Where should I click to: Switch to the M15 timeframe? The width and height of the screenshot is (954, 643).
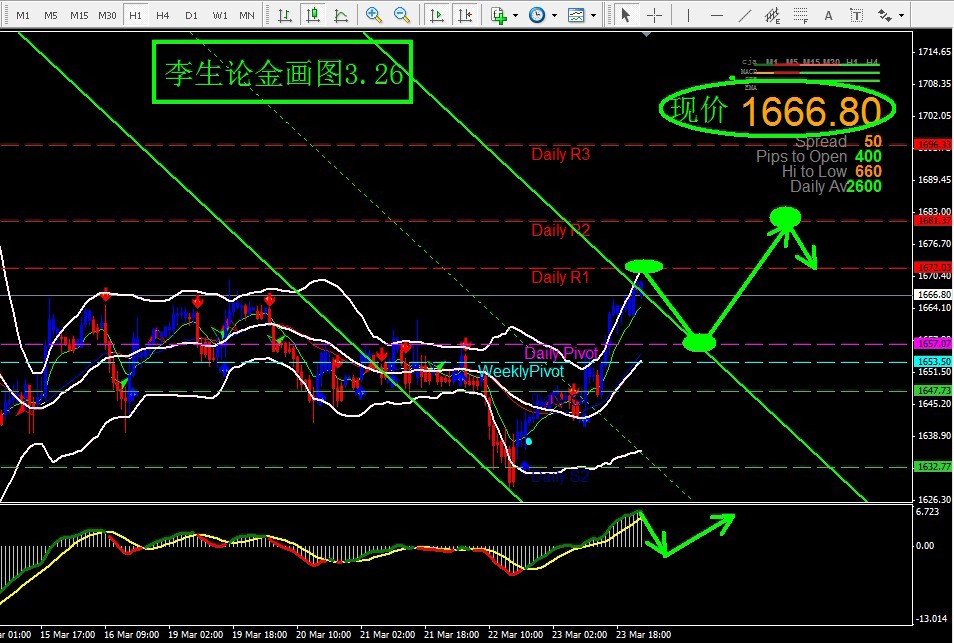tap(79, 16)
